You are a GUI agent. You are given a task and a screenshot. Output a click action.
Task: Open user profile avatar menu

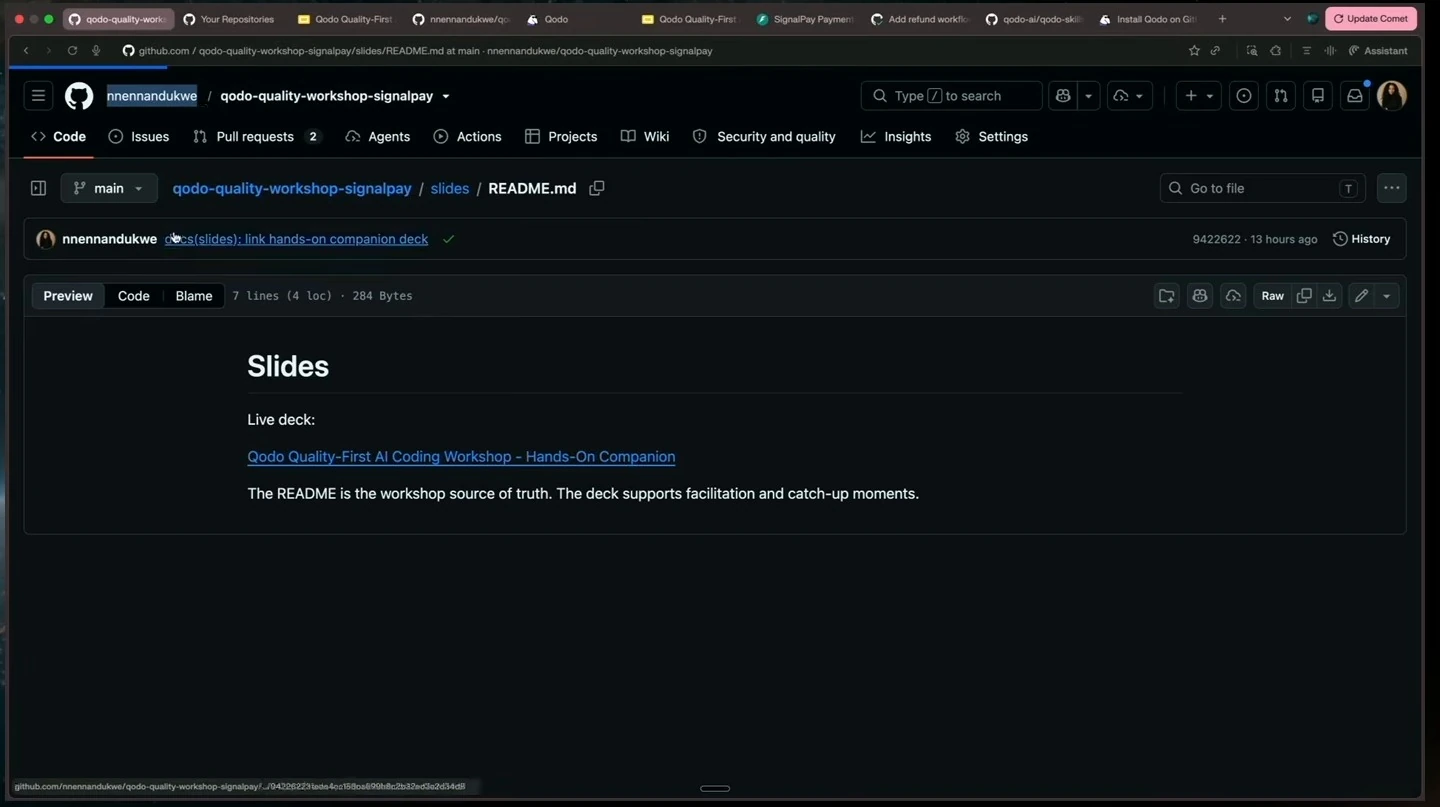(x=1392, y=96)
